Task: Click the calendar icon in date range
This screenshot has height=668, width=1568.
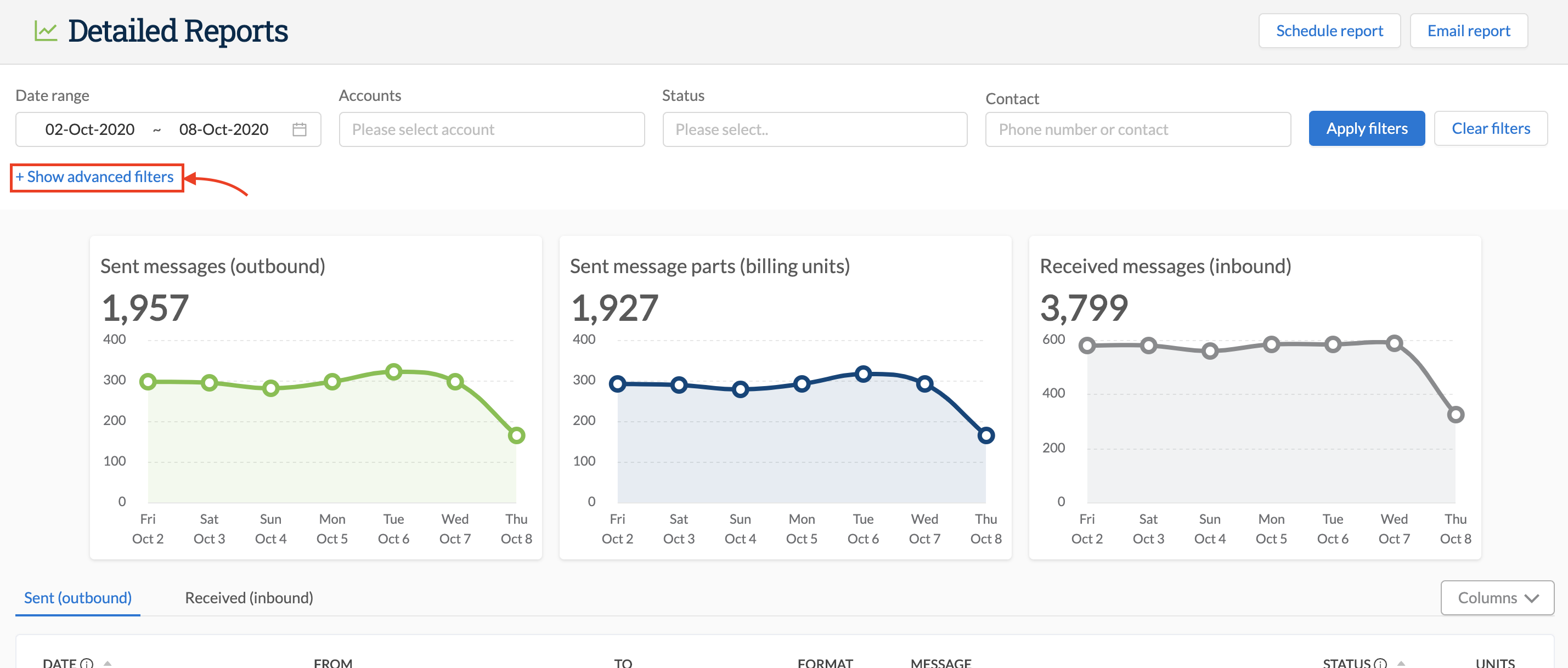Action: click(x=299, y=129)
